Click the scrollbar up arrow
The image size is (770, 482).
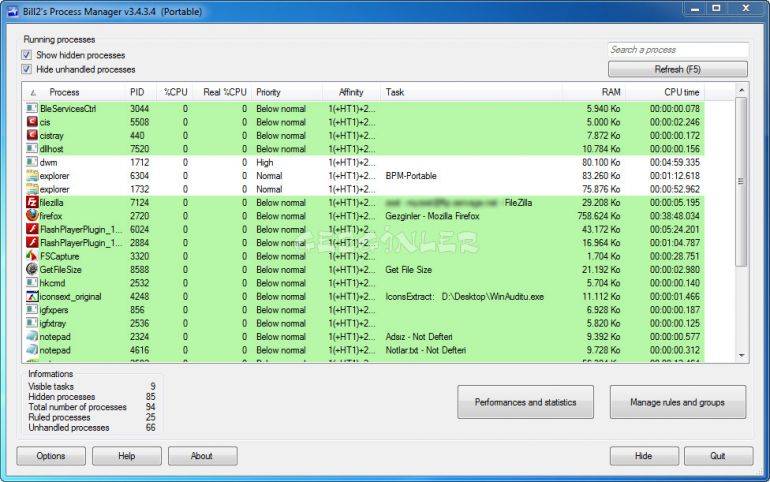tap(742, 90)
